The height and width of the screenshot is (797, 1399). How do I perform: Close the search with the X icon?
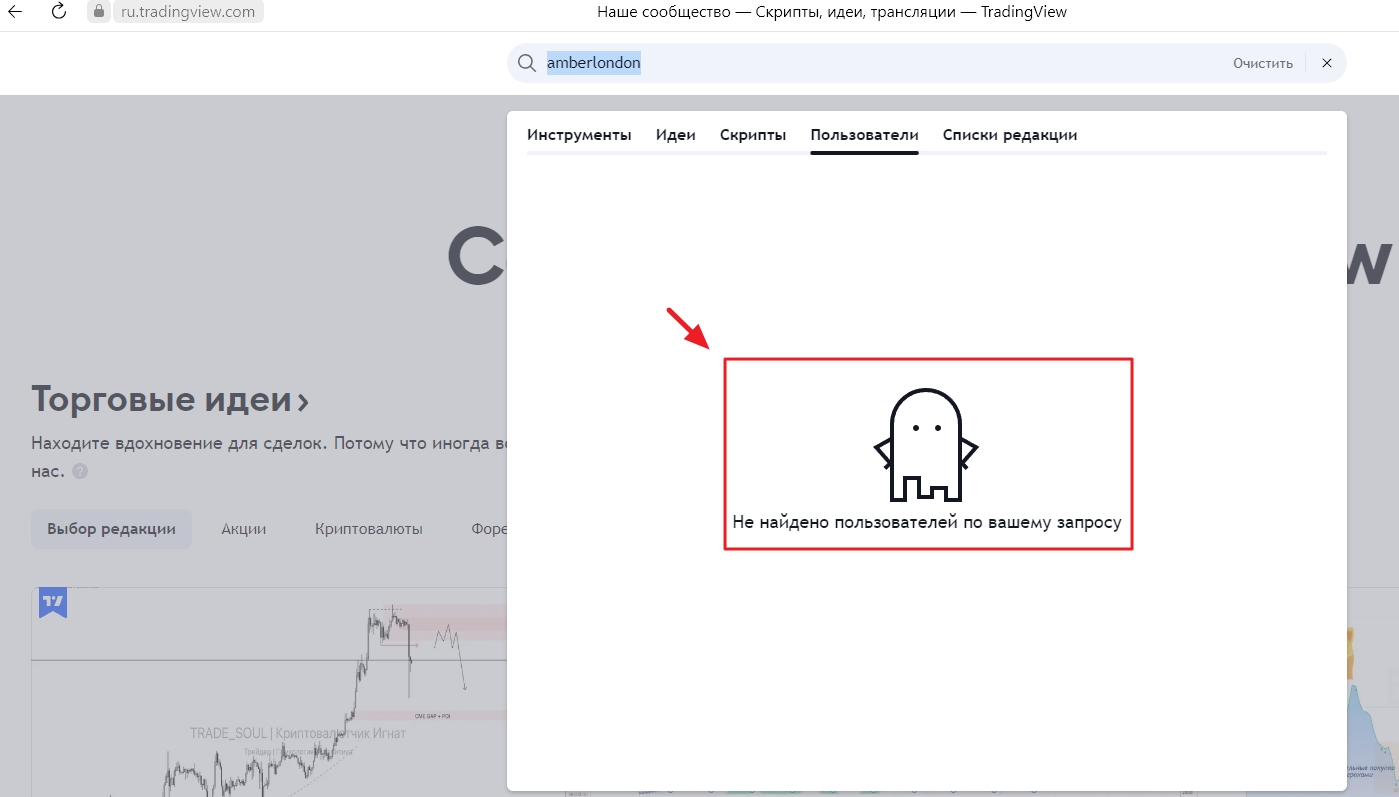pyautogui.click(x=1327, y=63)
